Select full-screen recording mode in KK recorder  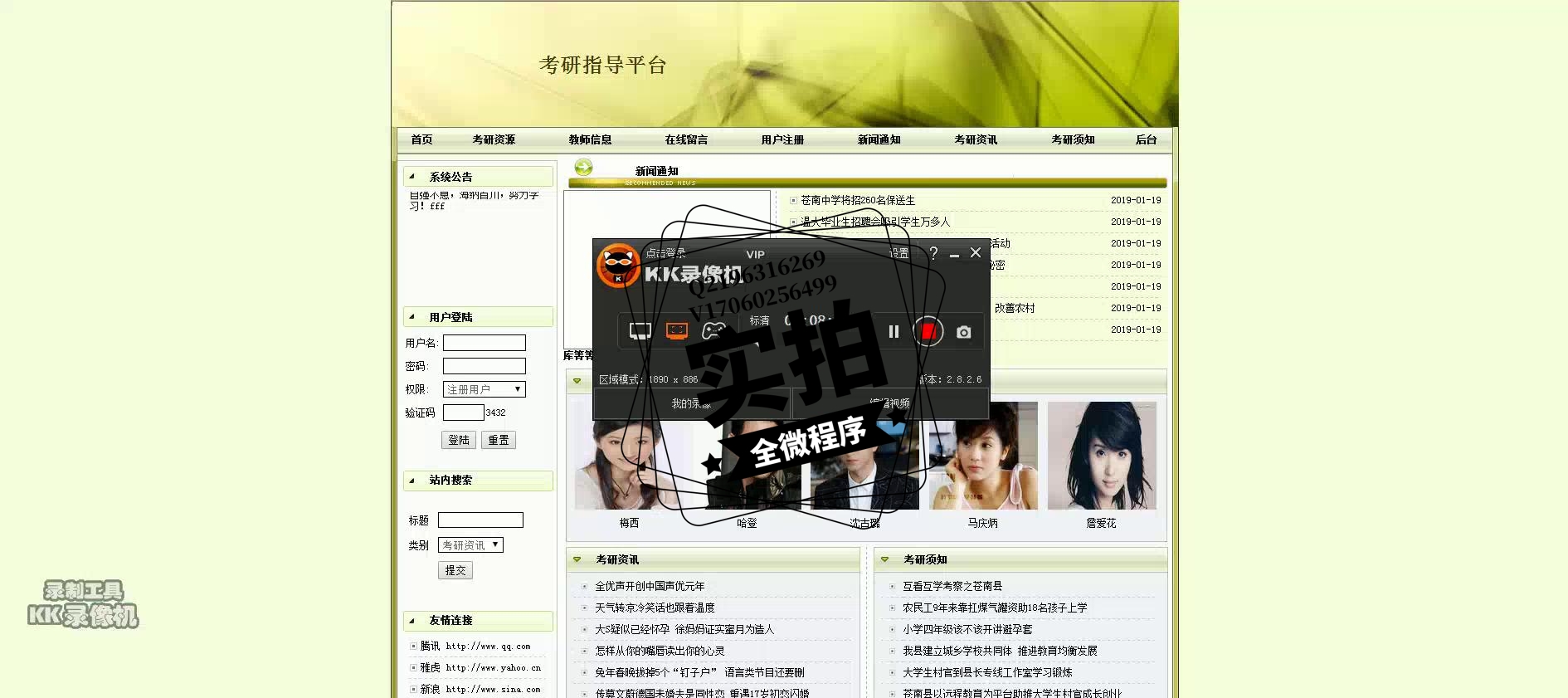(x=640, y=331)
